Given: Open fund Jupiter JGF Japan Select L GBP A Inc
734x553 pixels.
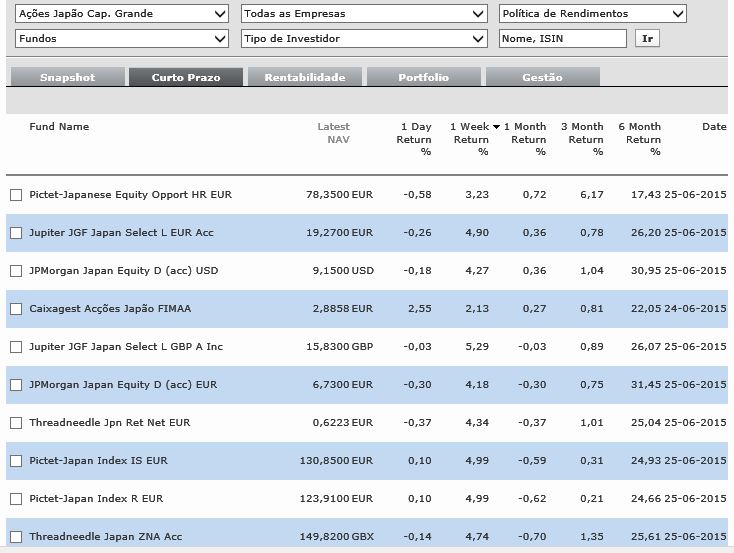Looking at the screenshot, I should pos(126,347).
